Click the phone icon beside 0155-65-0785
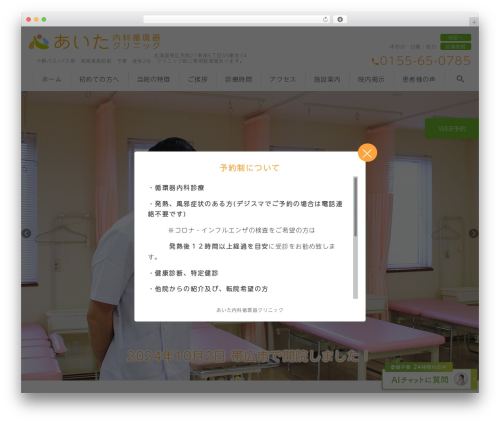This screenshot has width=500, height=423. click(375, 61)
